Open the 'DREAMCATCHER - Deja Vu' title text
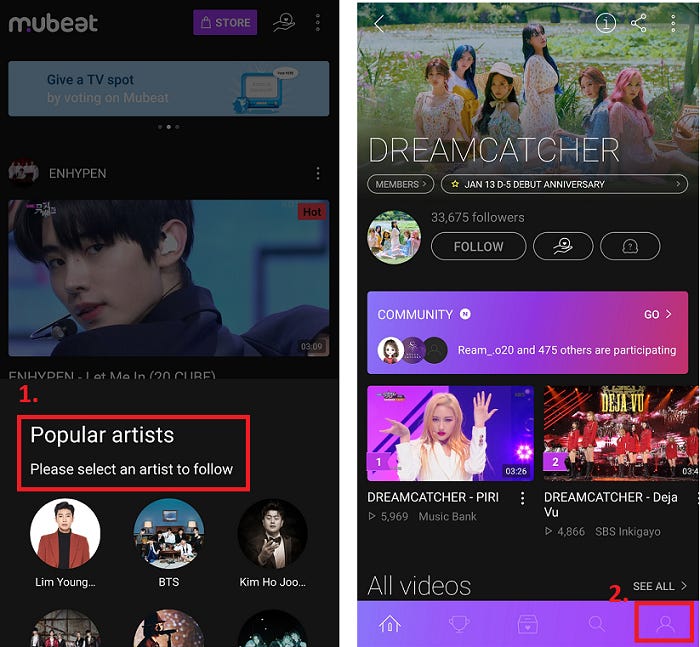 click(x=611, y=505)
